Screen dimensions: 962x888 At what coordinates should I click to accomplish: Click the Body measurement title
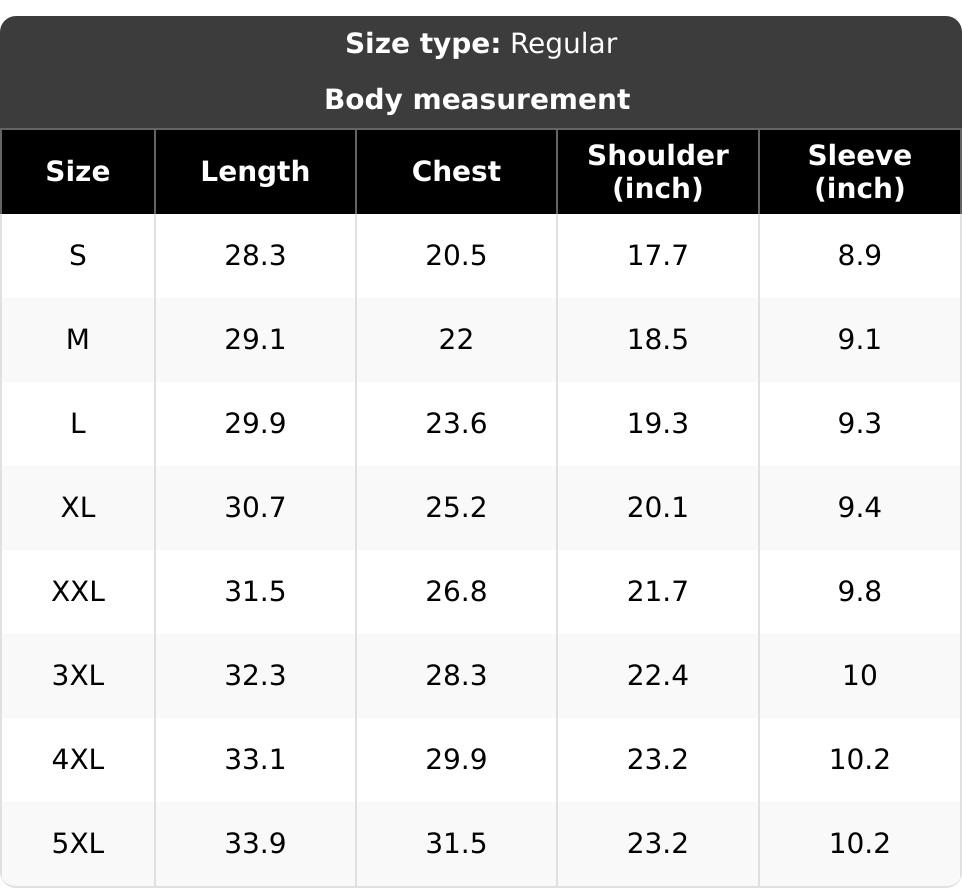477,99
